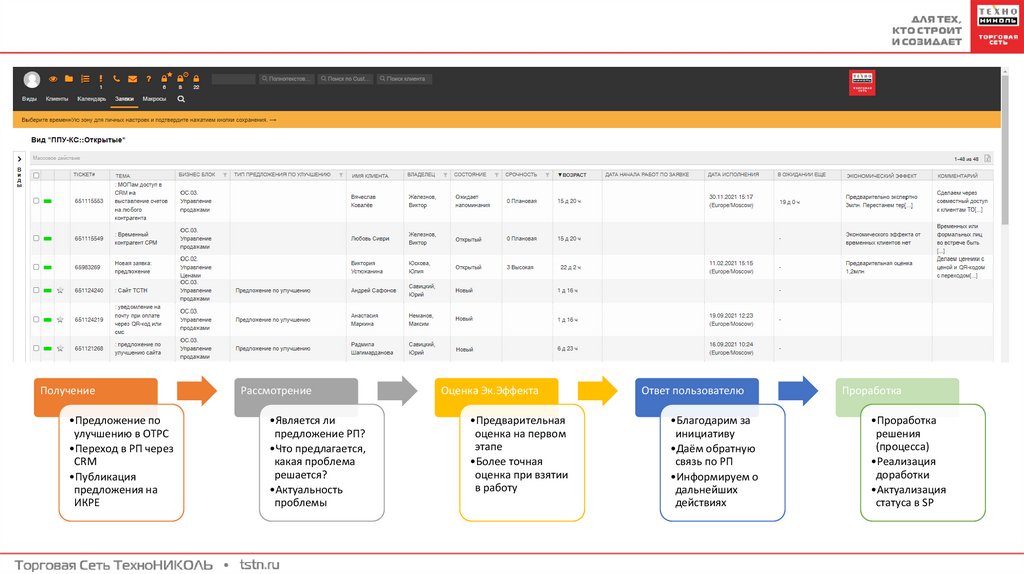Click the lock icon with clock badge
Viewport: 1024px width, 574px height.
tap(182, 78)
